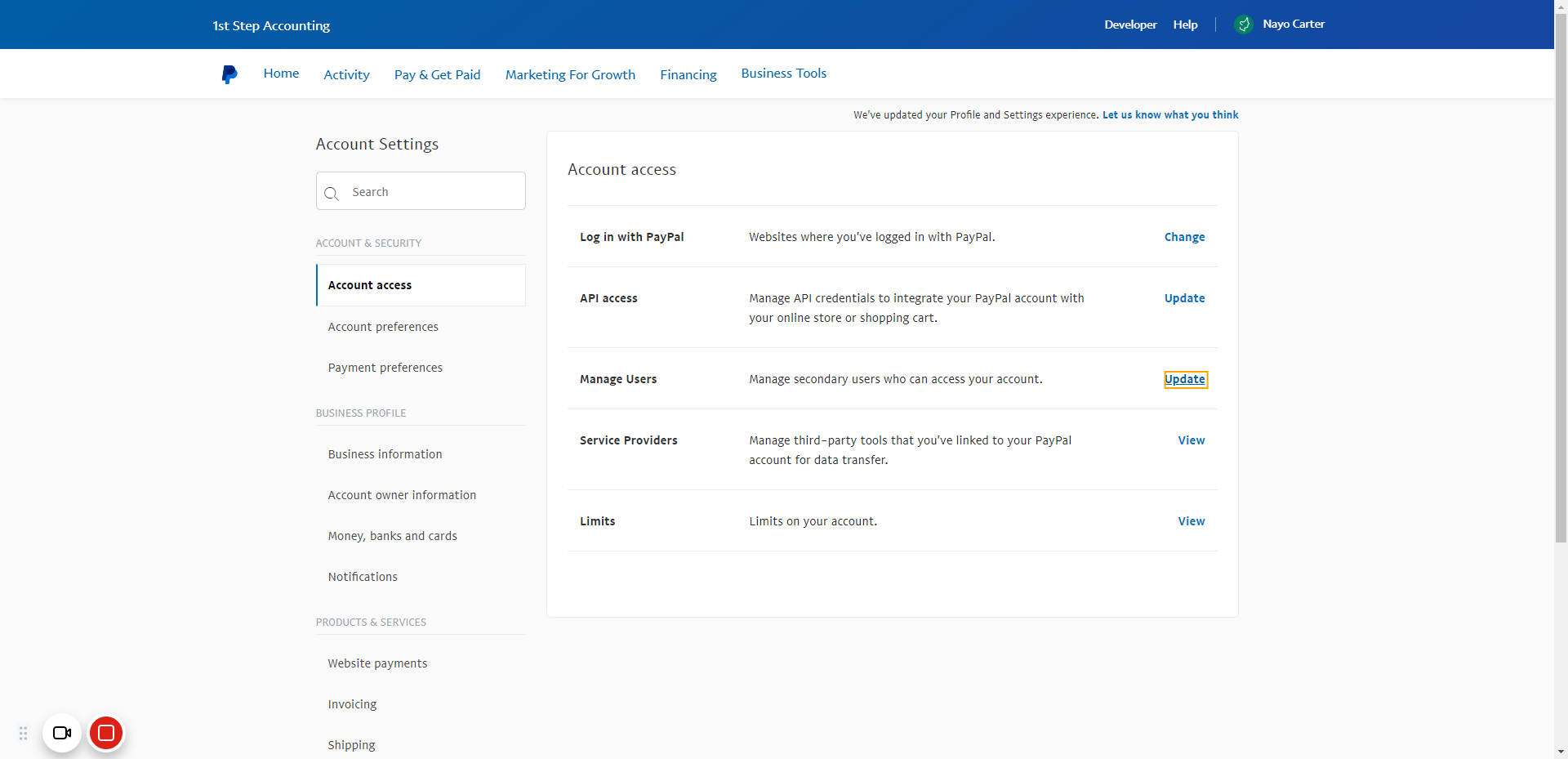Click the PayPal logo icon
This screenshot has width=1568, height=759.
229,74
